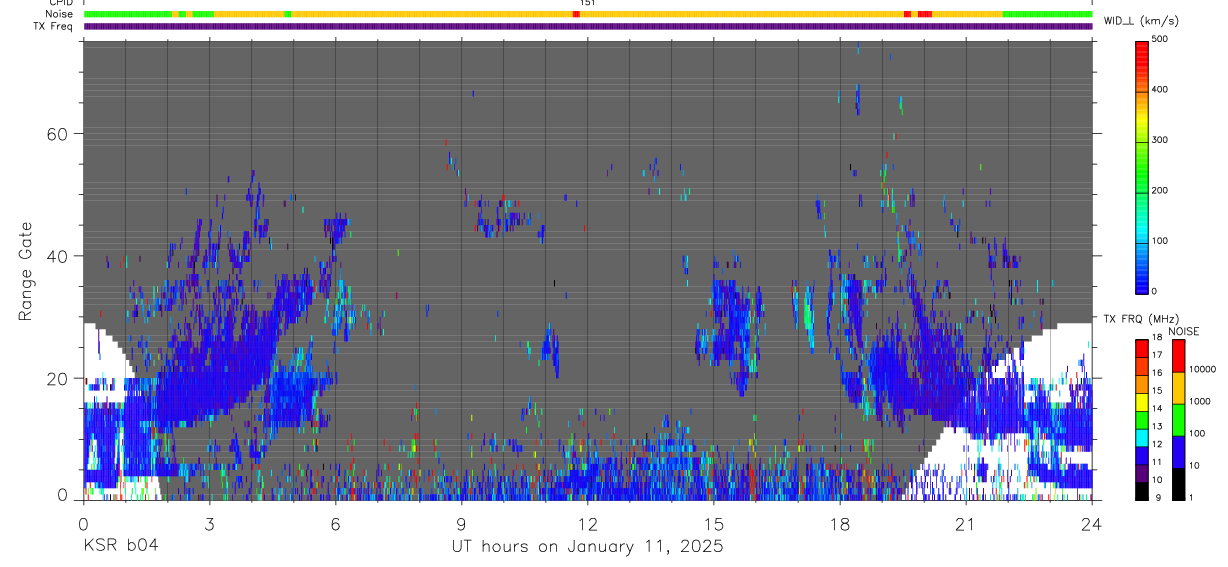
Task: Click the 'Noise' row label at top
Action: [x=61, y=14]
